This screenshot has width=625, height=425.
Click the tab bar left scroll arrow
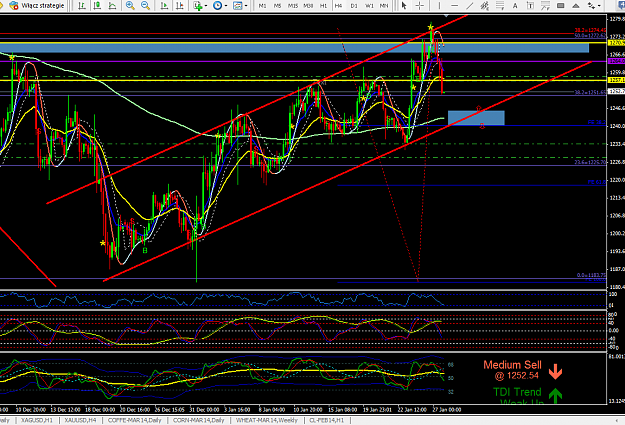(617, 420)
